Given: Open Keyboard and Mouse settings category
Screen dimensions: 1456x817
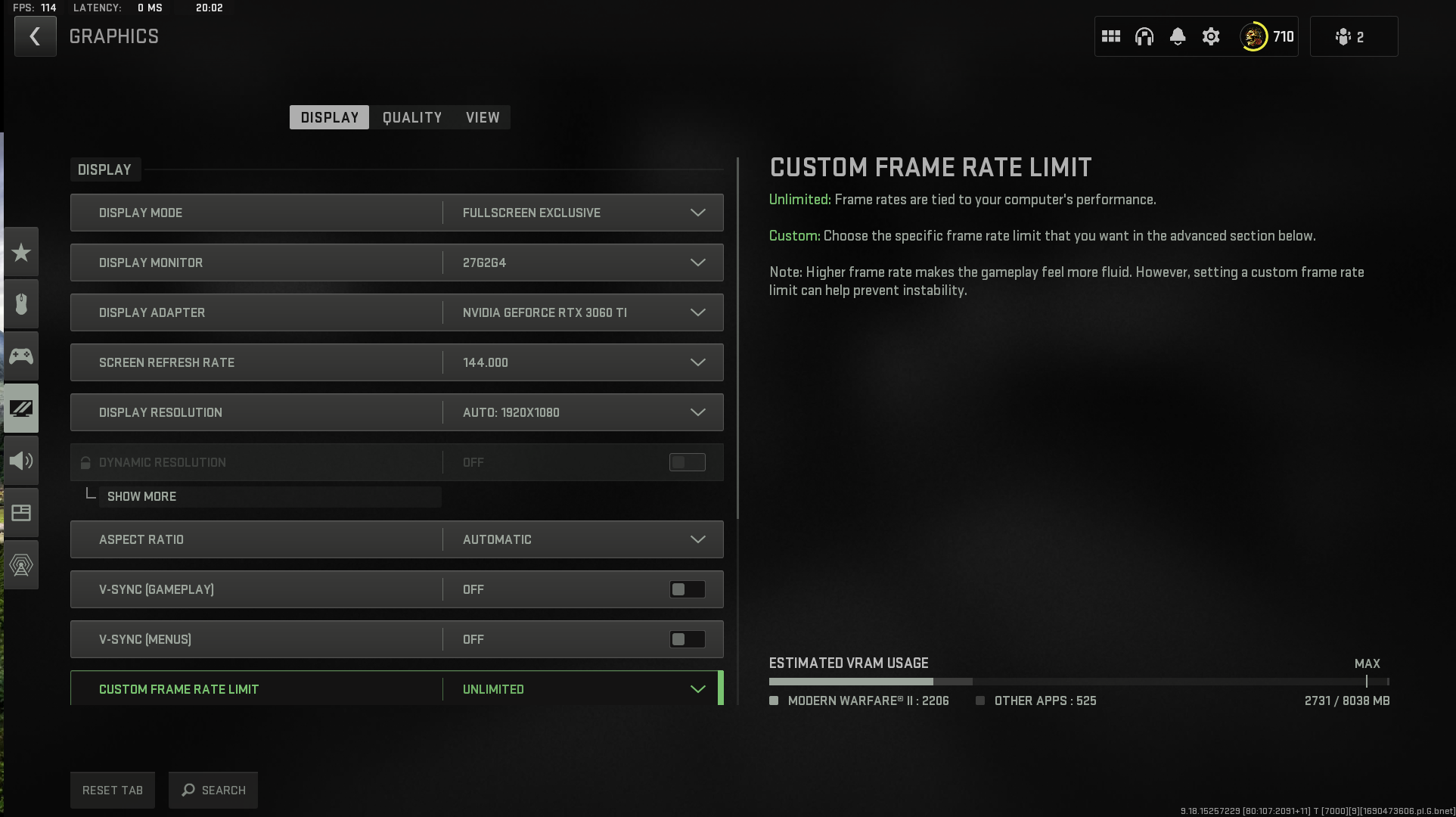Looking at the screenshot, I should (21, 304).
